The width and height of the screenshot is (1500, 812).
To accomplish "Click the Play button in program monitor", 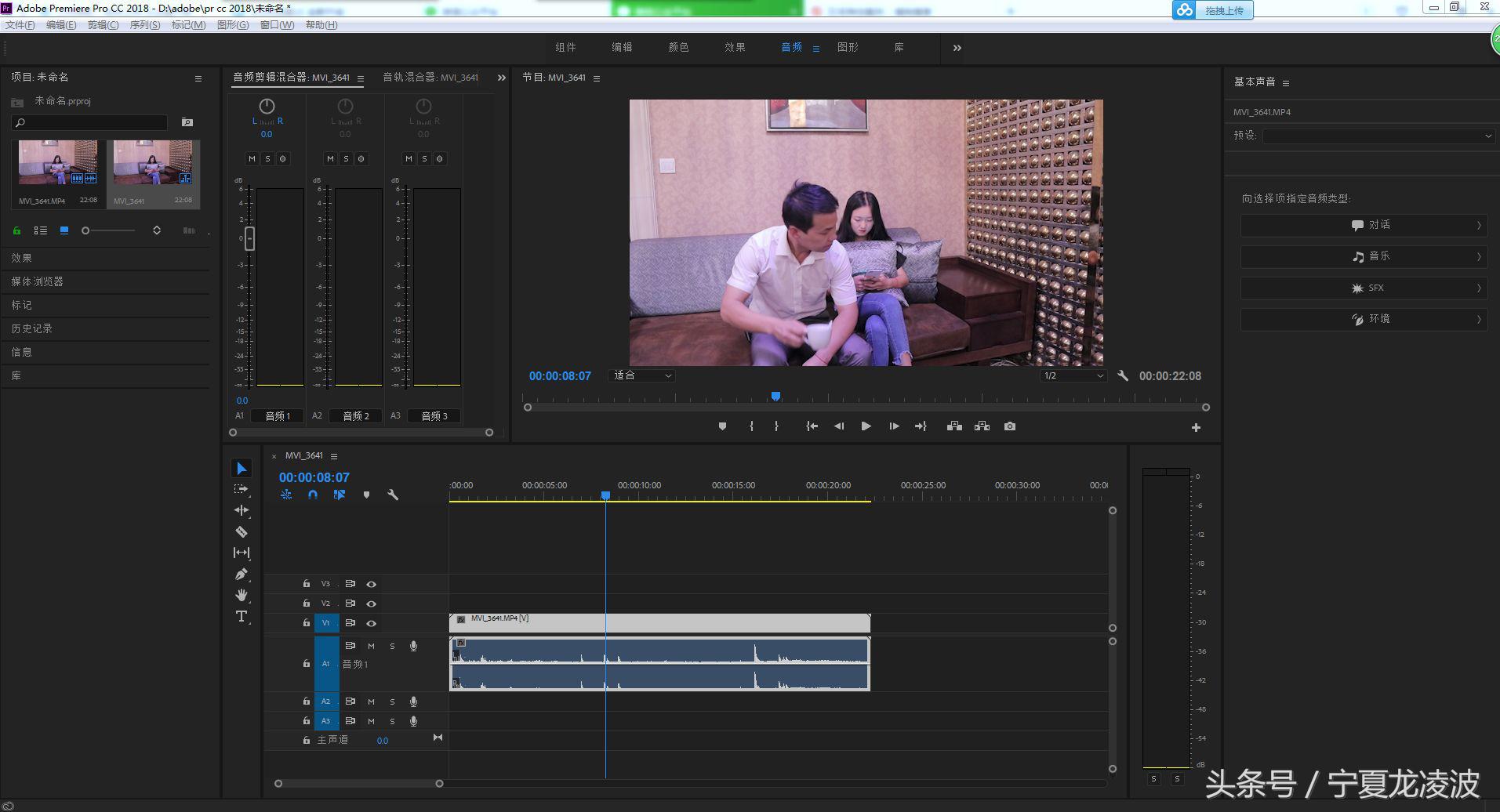I will click(x=865, y=426).
